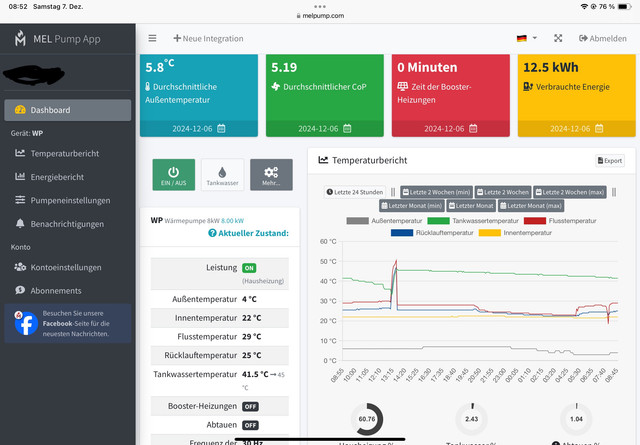Click calendar icon on CoP card
This screenshot has width=640, height=445.
347,129
